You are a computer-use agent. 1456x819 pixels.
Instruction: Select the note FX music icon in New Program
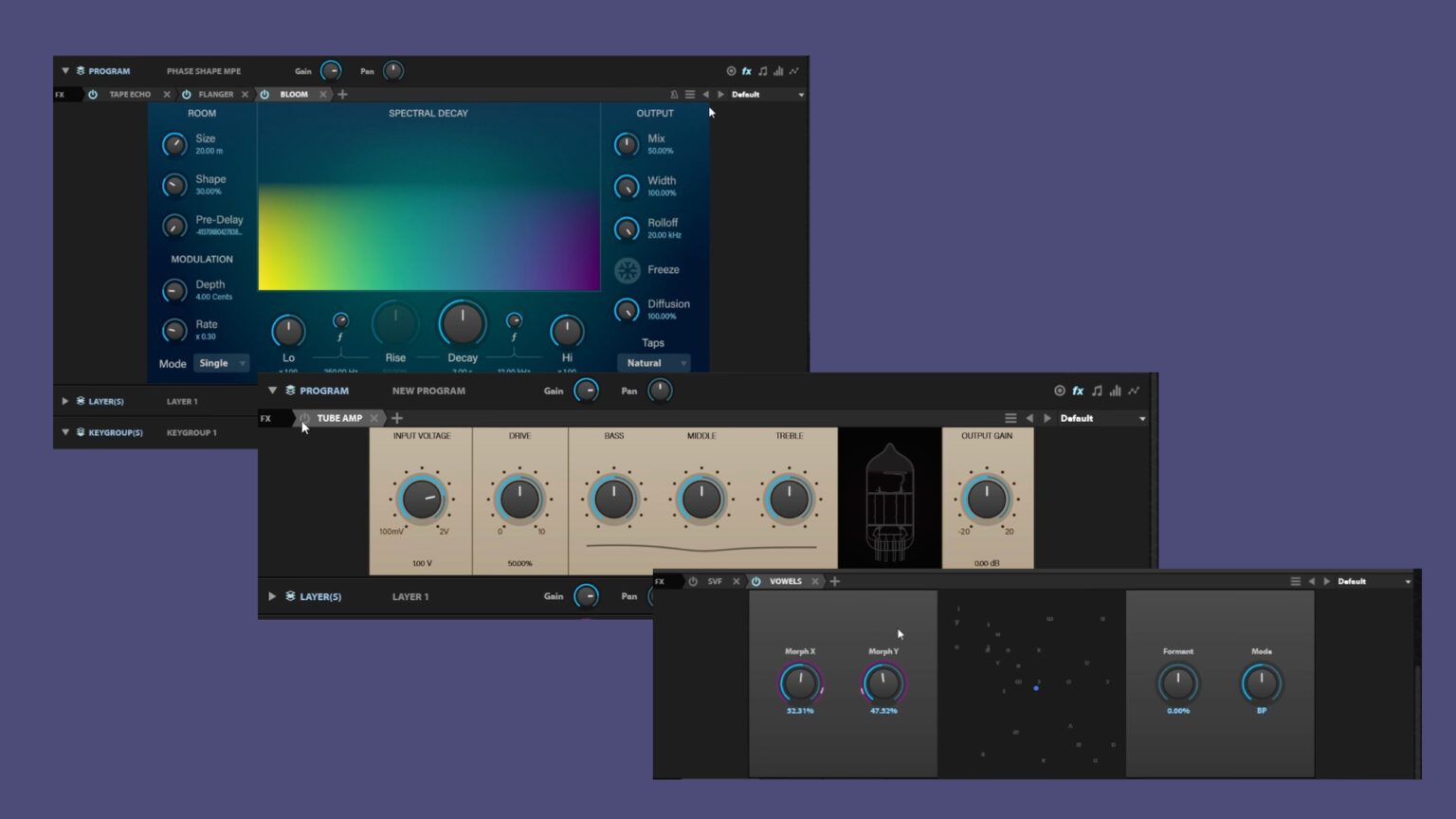coord(1096,391)
